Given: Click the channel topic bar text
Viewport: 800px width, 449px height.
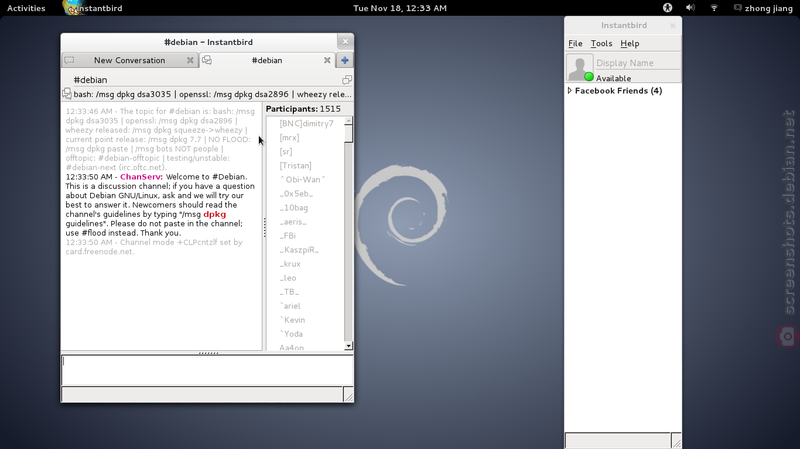Looking at the screenshot, I should click(212, 94).
